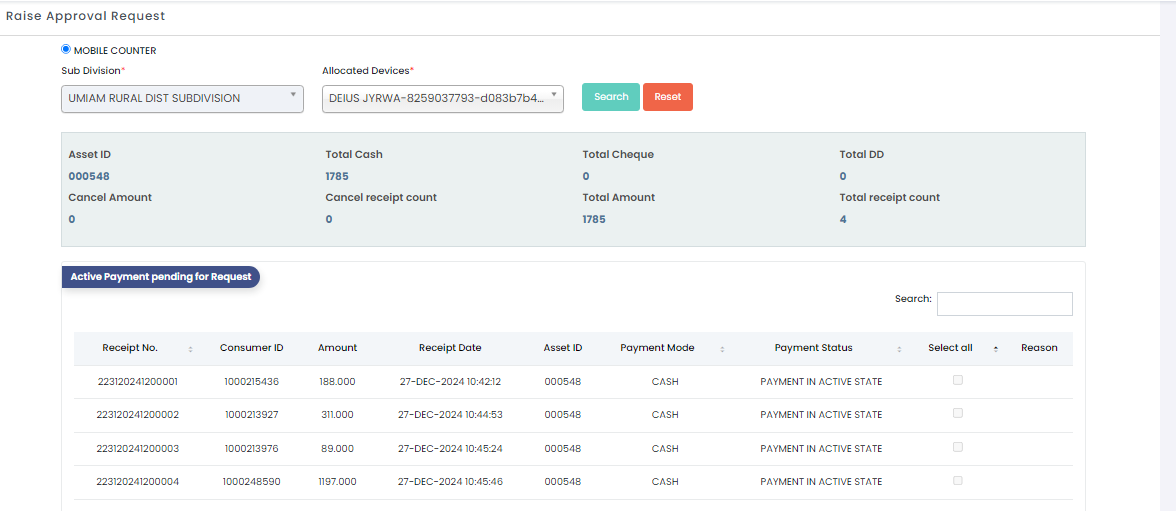Click the Reset button
This screenshot has height=511, width=1176.
point(668,97)
